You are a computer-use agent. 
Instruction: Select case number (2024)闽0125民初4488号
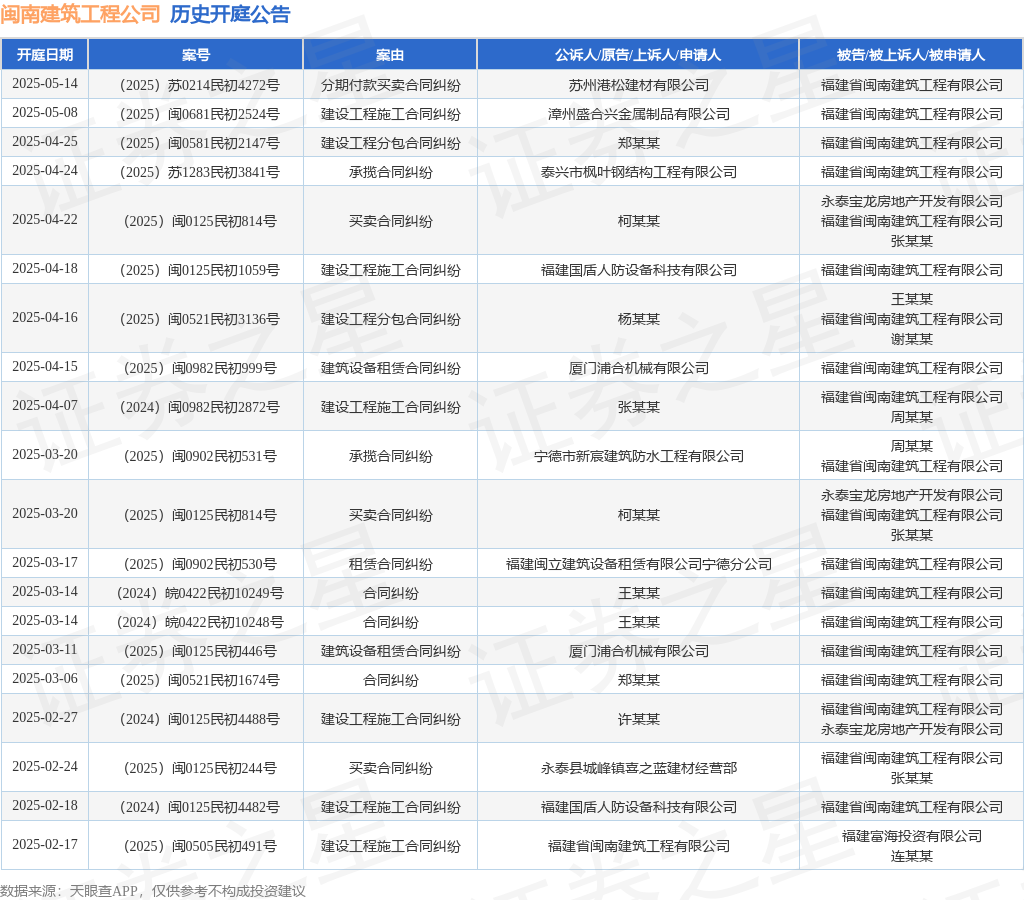[x=199, y=719]
